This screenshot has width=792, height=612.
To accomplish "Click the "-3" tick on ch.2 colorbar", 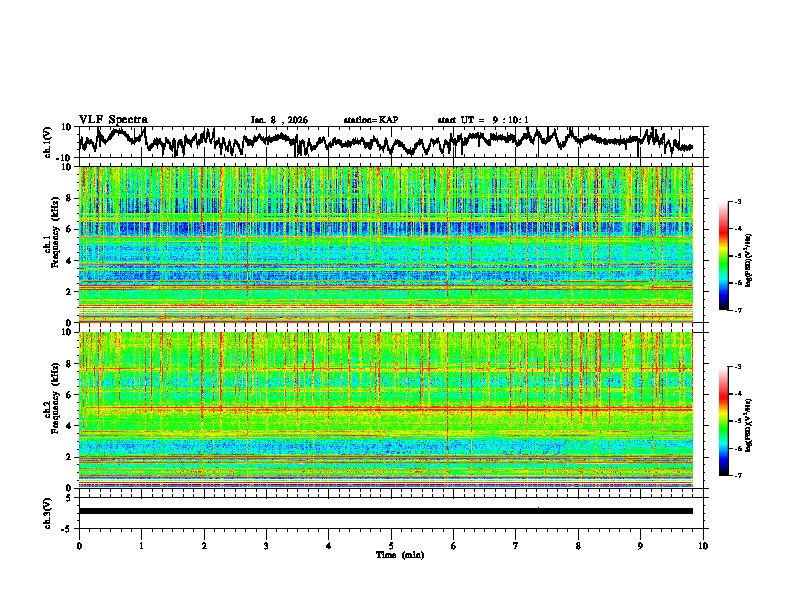I will pos(738,367).
